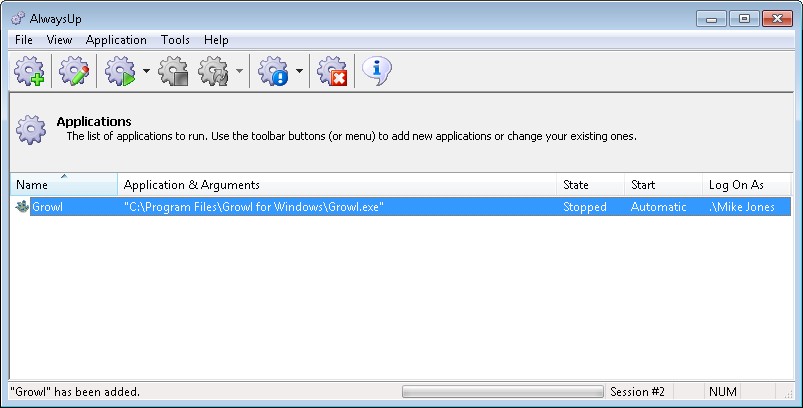Click the Automatic start cell
Screen dimensions: 803x408
(658, 207)
